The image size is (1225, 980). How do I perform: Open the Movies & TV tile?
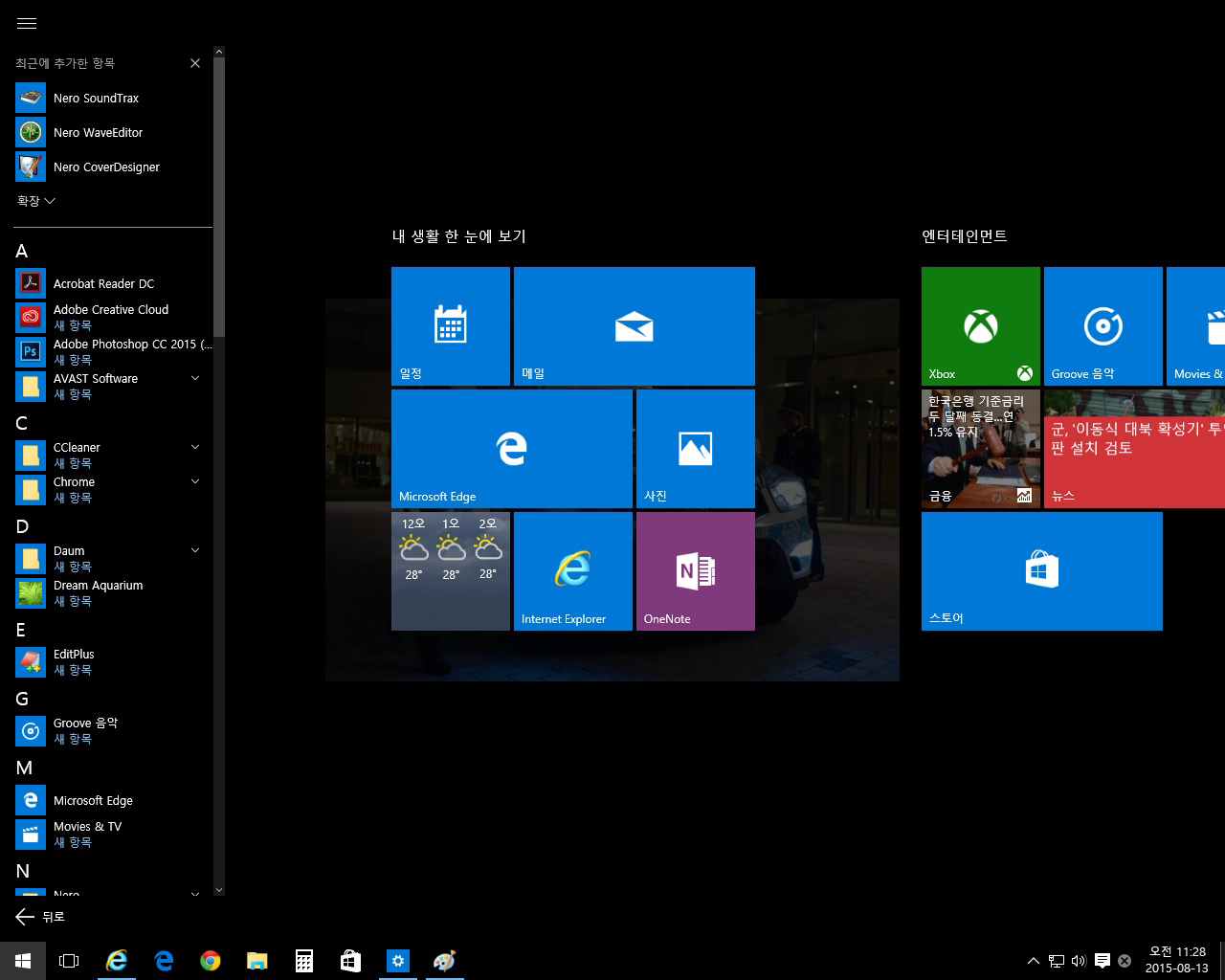[x=1196, y=326]
